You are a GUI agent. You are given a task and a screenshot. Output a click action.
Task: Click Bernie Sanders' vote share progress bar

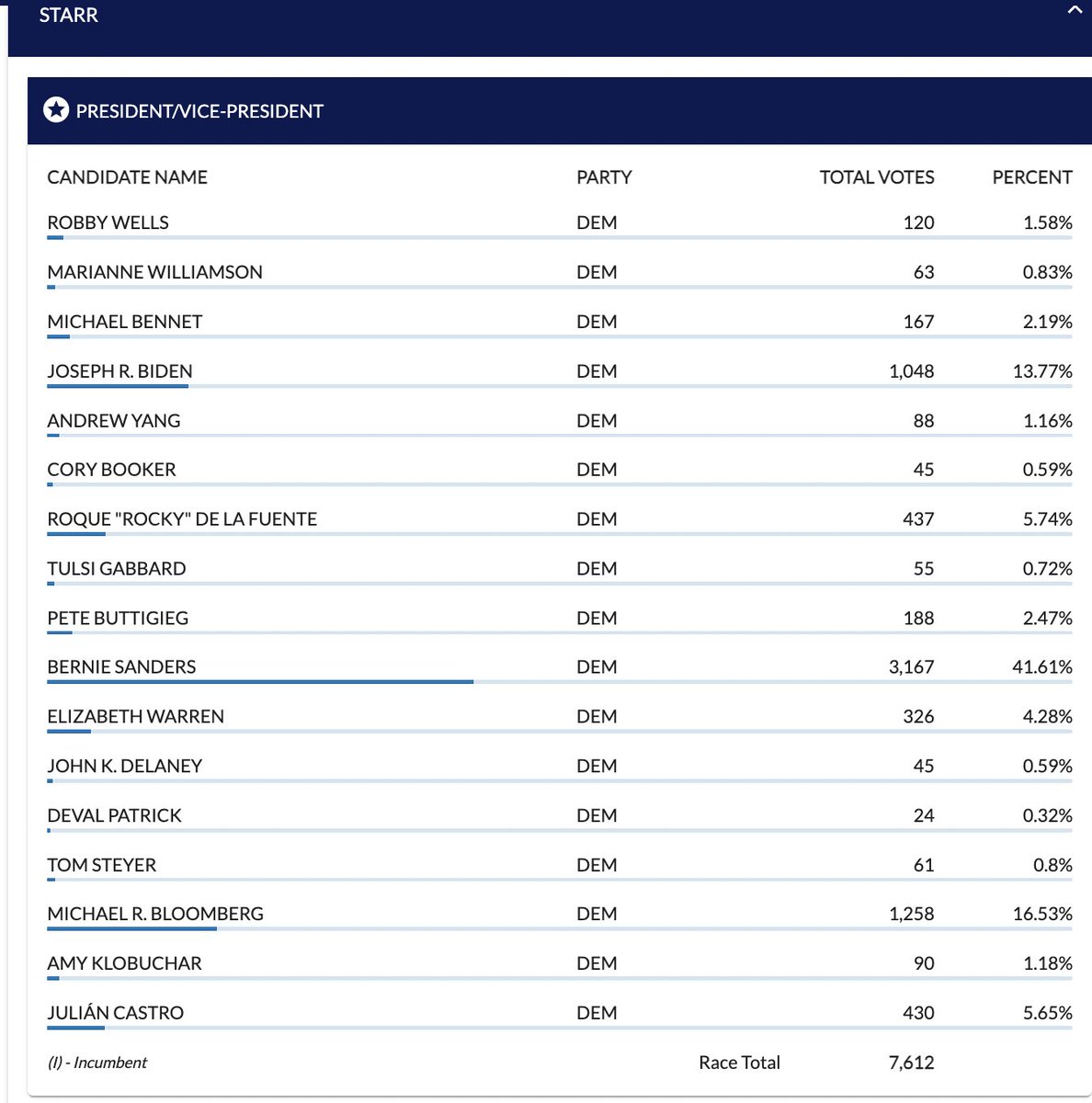[560, 682]
